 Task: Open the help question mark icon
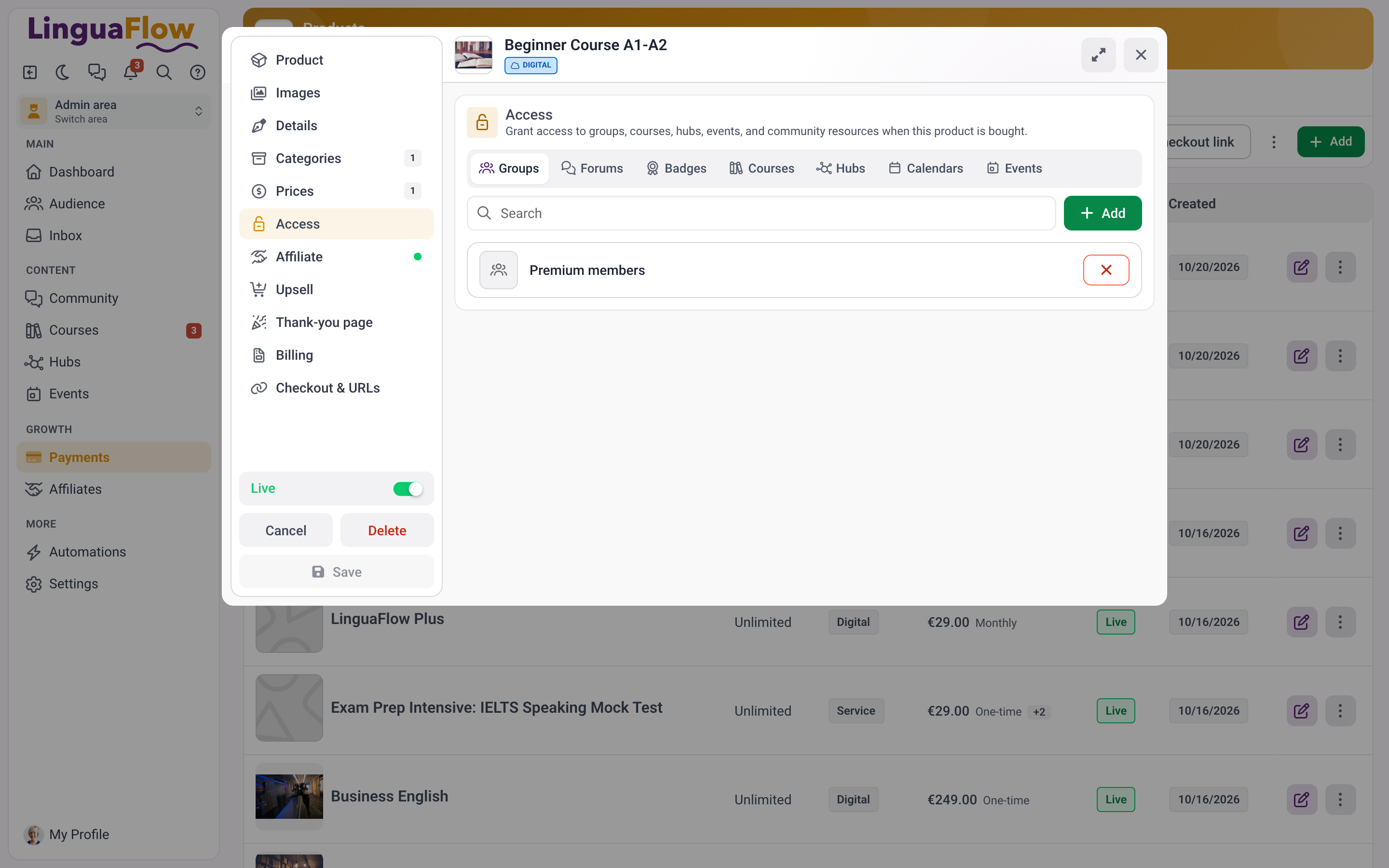click(x=198, y=72)
